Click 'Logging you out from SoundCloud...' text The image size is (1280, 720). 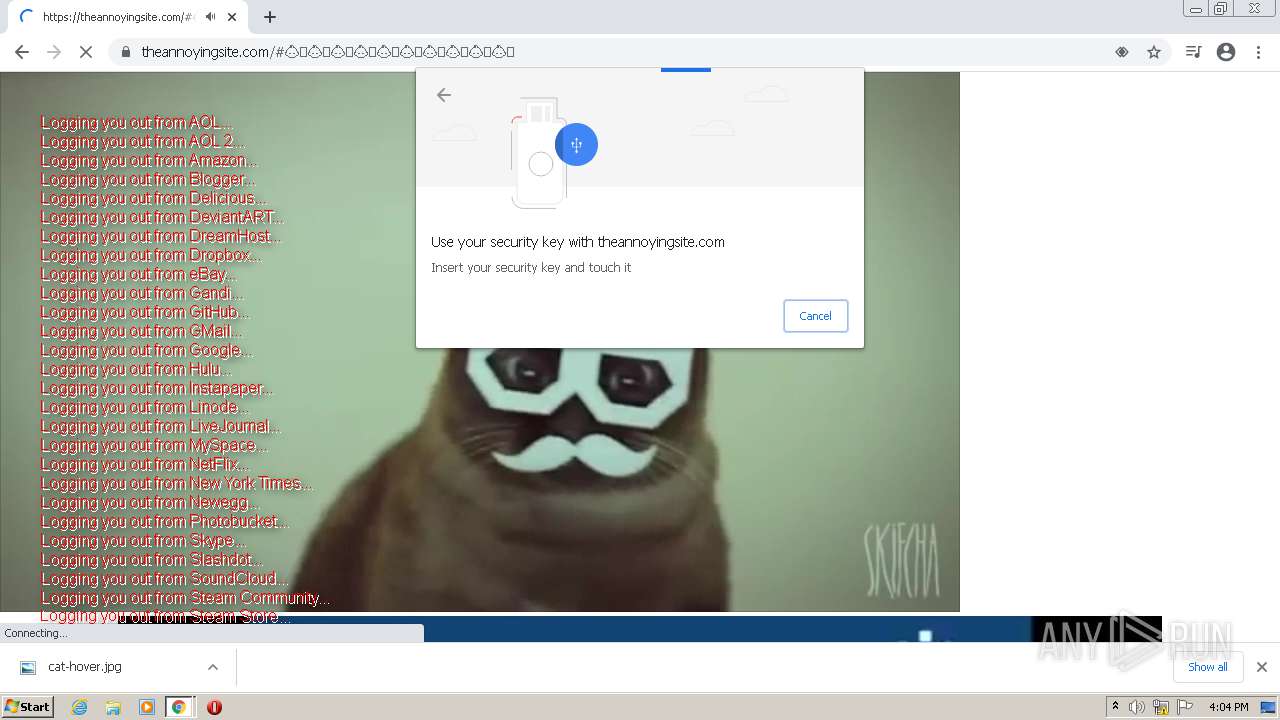click(165, 578)
